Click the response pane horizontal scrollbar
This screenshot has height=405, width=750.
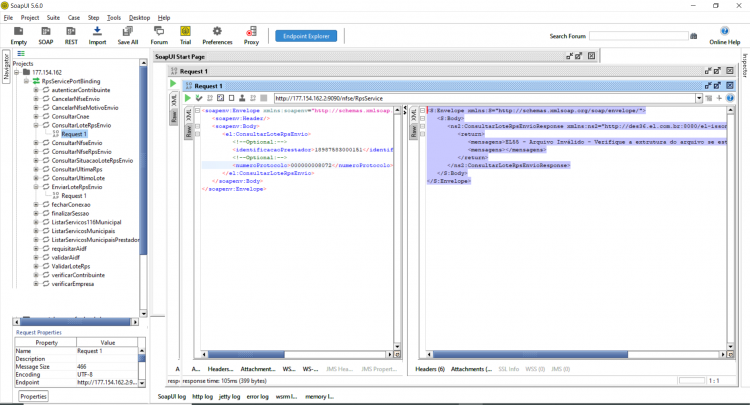click(x=576, y=355)
